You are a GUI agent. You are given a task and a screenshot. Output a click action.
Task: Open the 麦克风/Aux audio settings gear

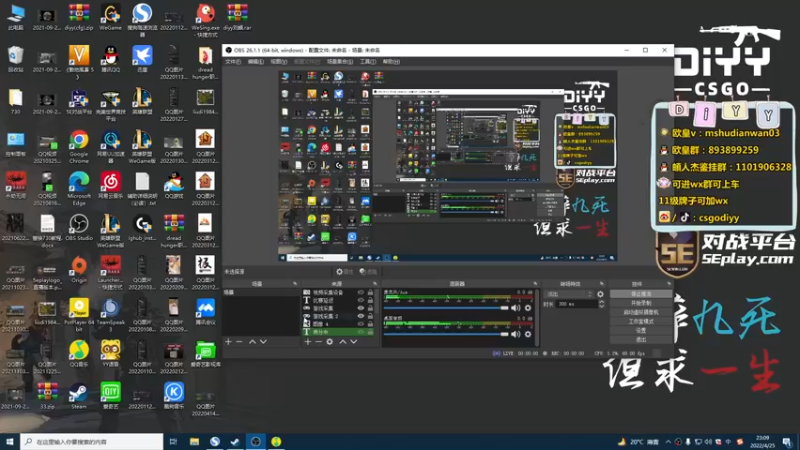click(x=528, y=308)
